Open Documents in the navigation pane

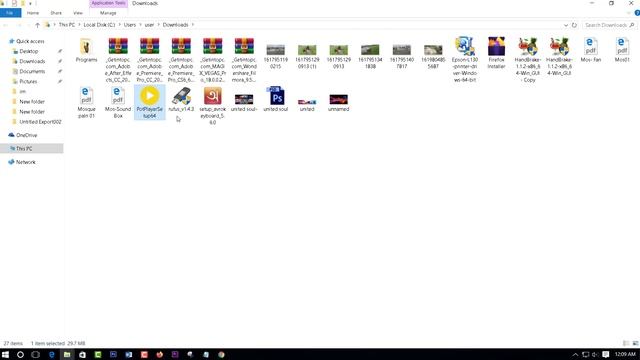point(32,71)
